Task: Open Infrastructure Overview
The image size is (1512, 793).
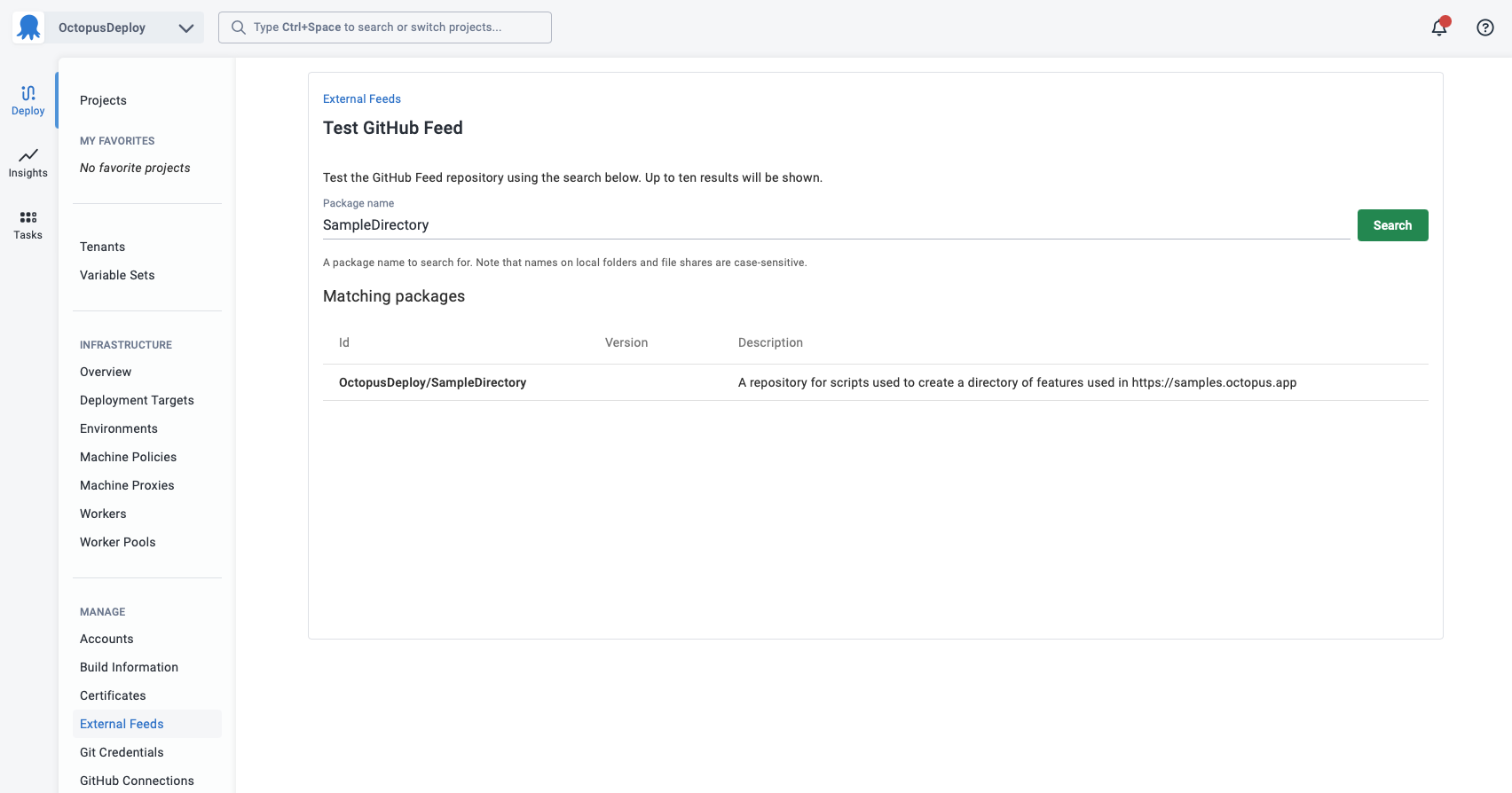Action: coord(106,372)
